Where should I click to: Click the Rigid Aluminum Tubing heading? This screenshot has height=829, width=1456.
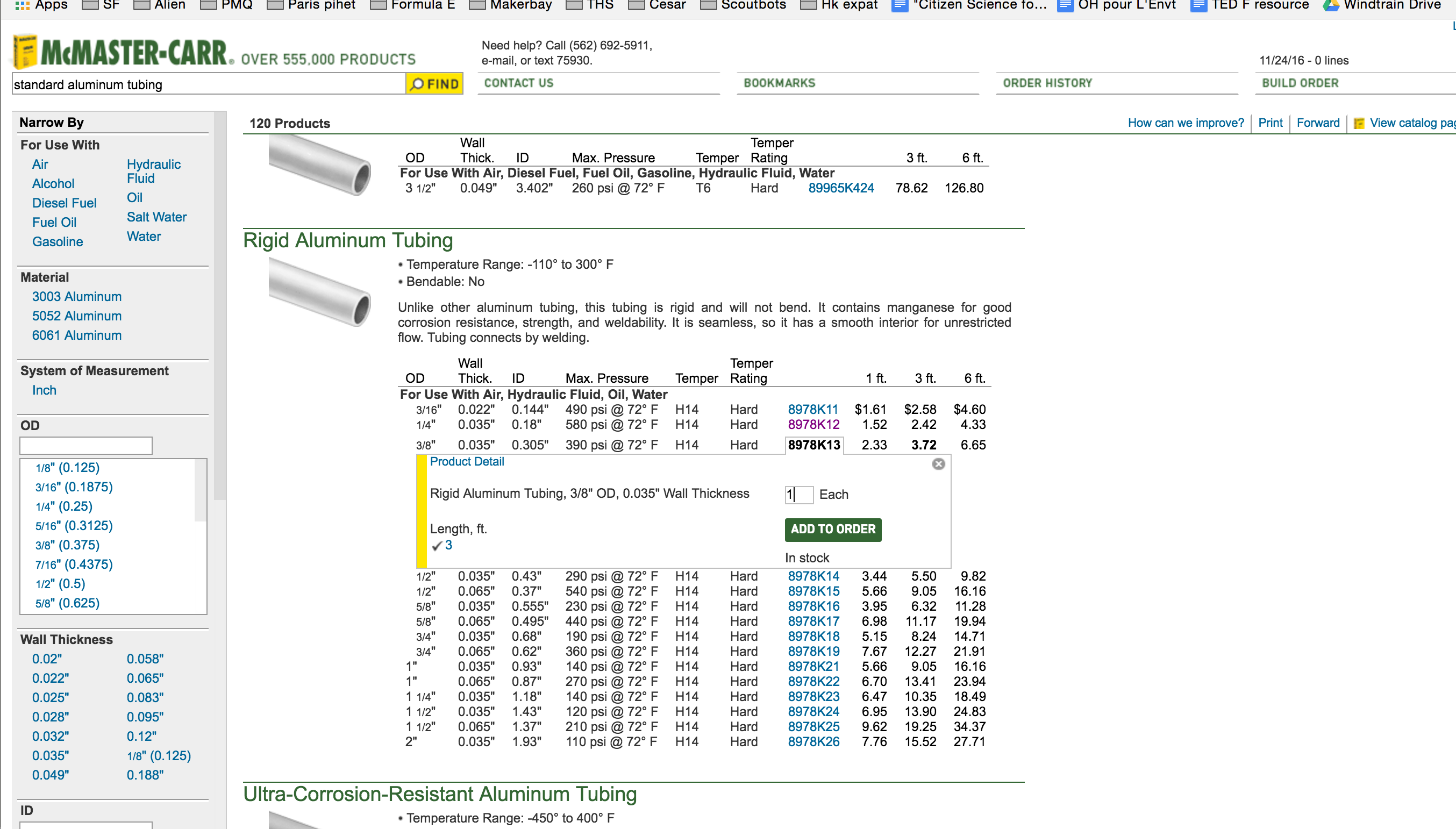[x=348, y=240]
